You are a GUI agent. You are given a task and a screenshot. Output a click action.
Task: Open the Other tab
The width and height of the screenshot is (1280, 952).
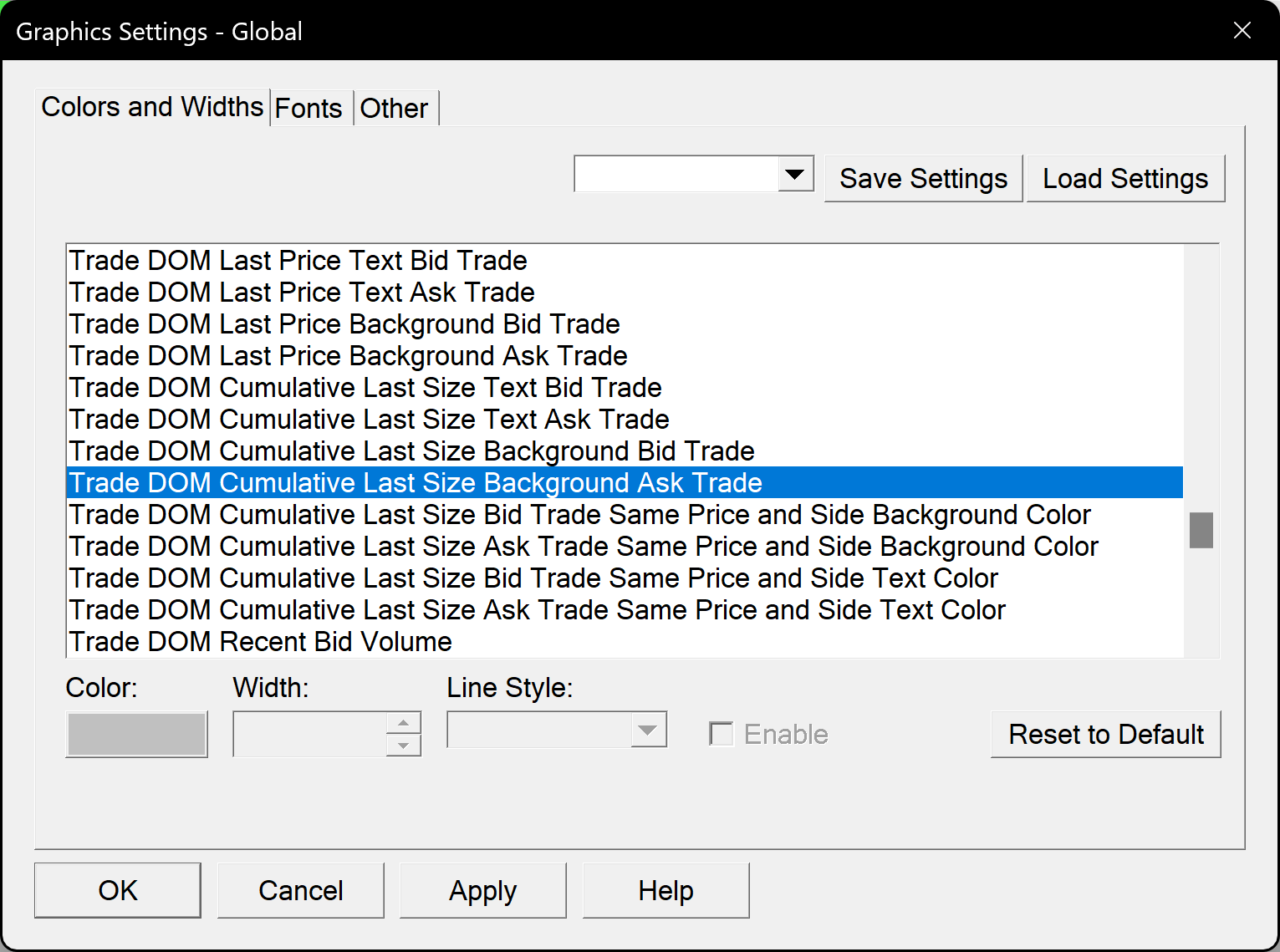point(394,108)
